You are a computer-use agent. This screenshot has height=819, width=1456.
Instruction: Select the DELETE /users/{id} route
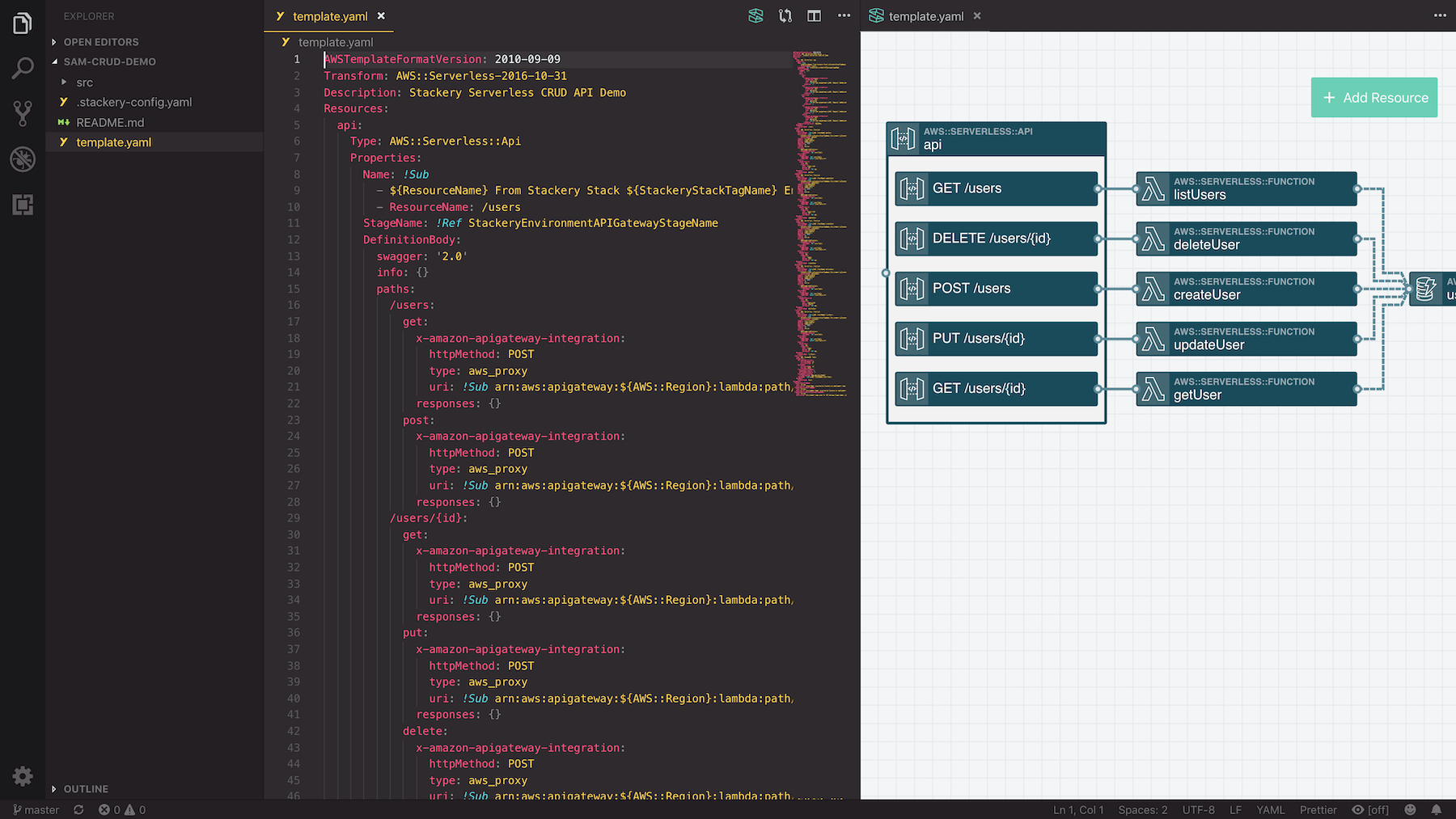click(x=997, y=239)
